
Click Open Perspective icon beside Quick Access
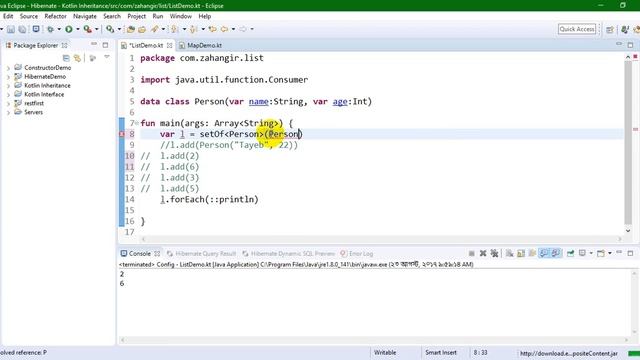pyautogui.click(x=610, y=29)
